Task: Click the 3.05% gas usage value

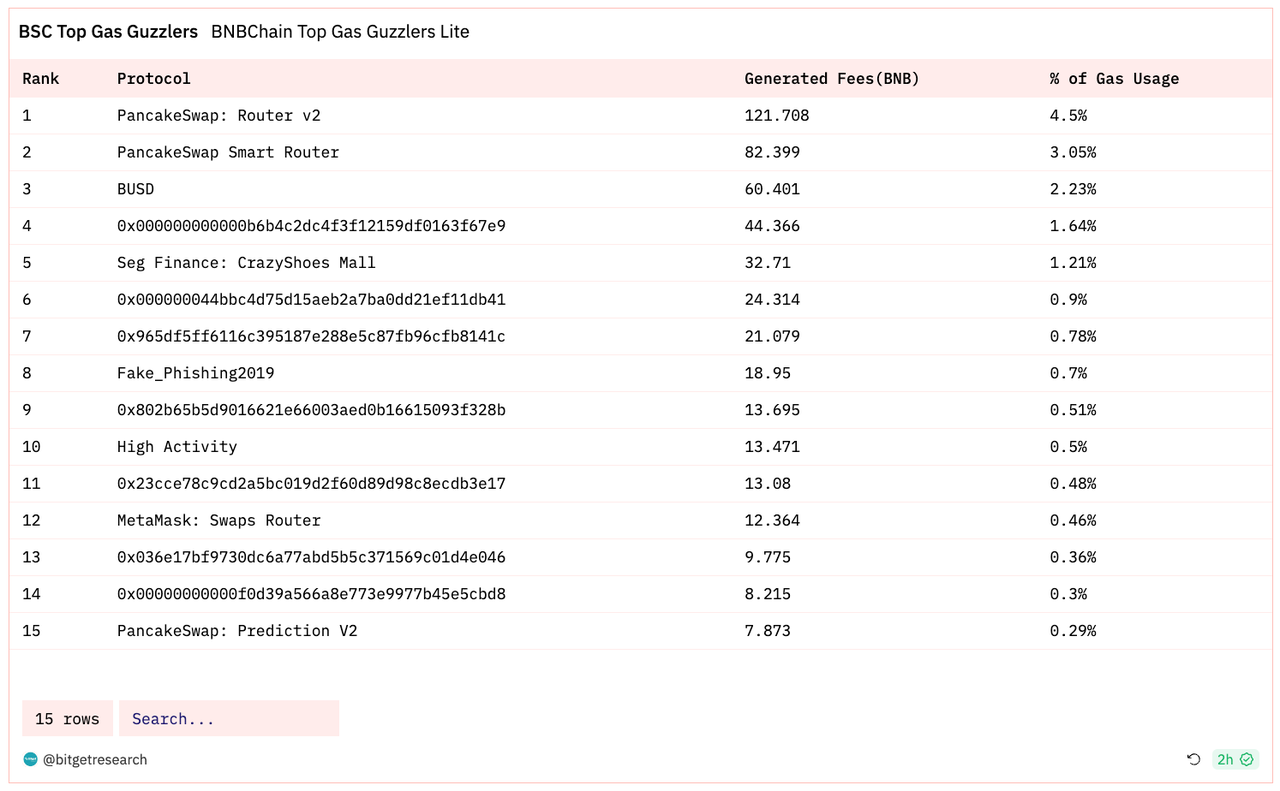Action: (x=1073, y=152)
